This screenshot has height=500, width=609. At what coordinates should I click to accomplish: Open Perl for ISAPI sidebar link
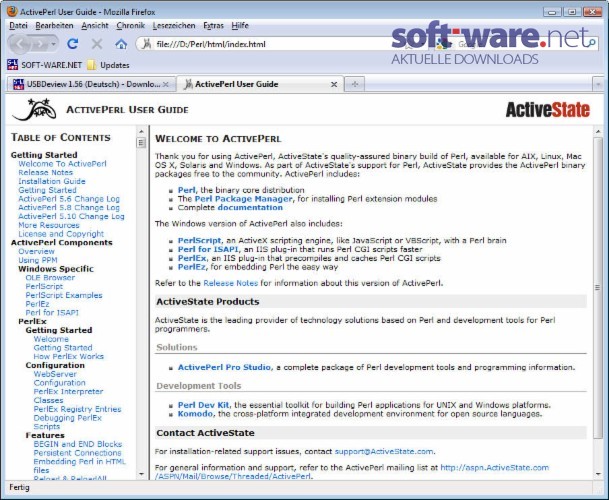(x=52, y=313)
